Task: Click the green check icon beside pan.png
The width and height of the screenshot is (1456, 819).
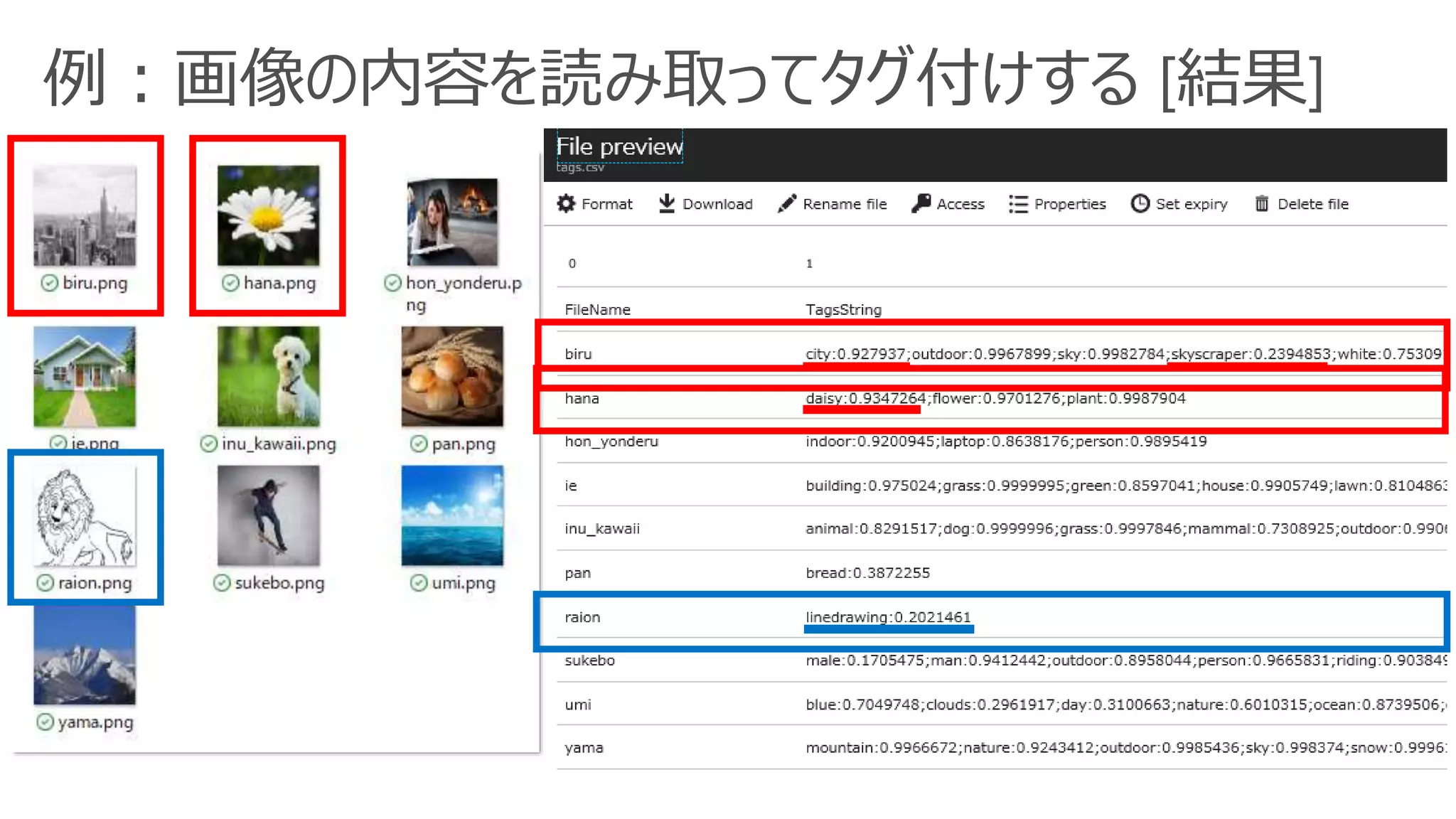Action: click(419, 444)
